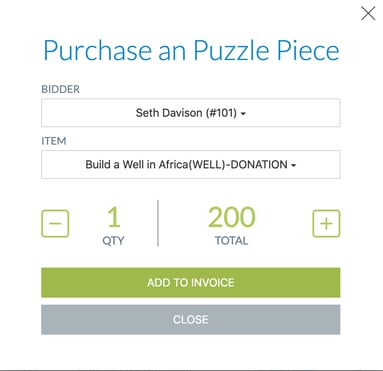
Task: Decrease quantity with the minus button
Action: pos(55,223)
